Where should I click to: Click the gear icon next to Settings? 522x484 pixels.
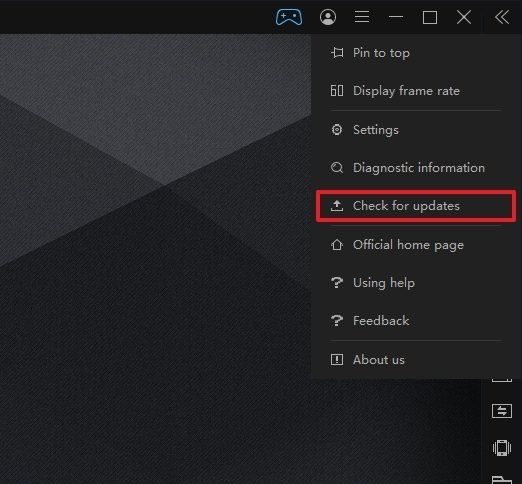tap(337, 129)
